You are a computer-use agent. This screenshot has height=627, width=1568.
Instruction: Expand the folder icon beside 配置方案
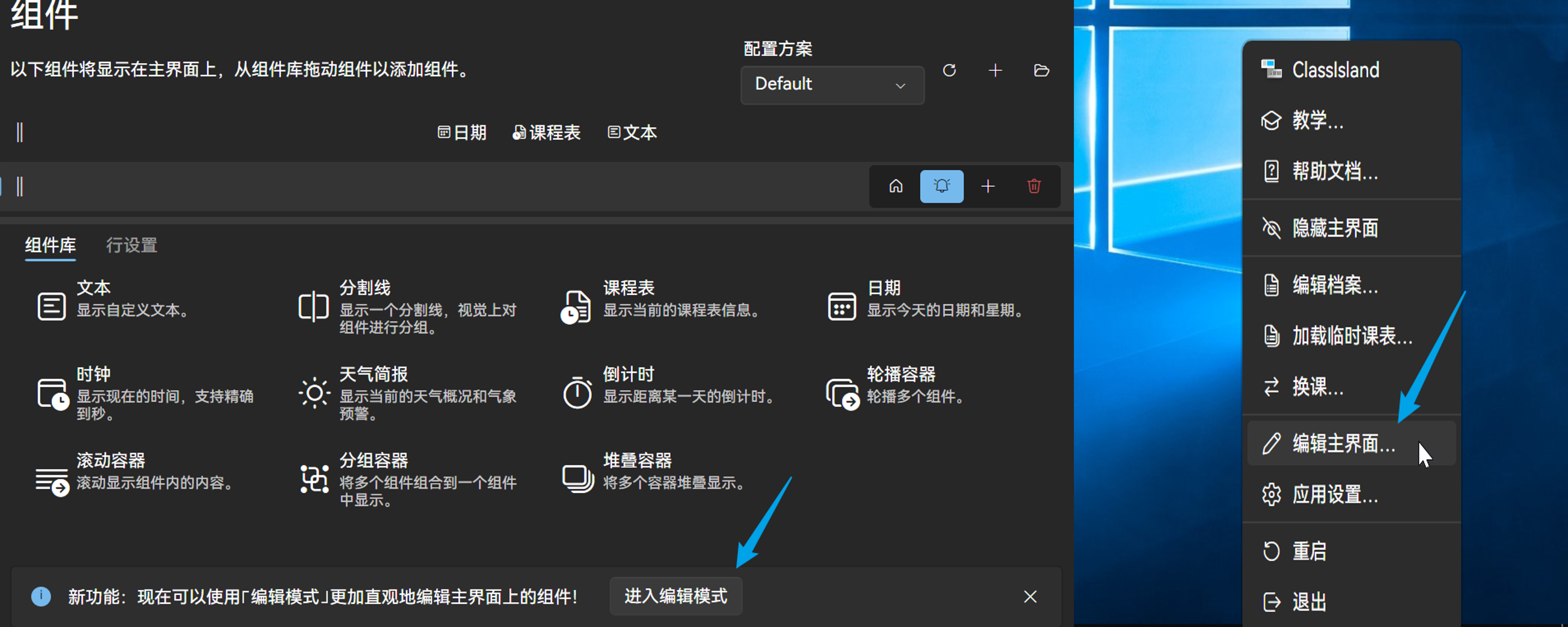(1042, 71)
